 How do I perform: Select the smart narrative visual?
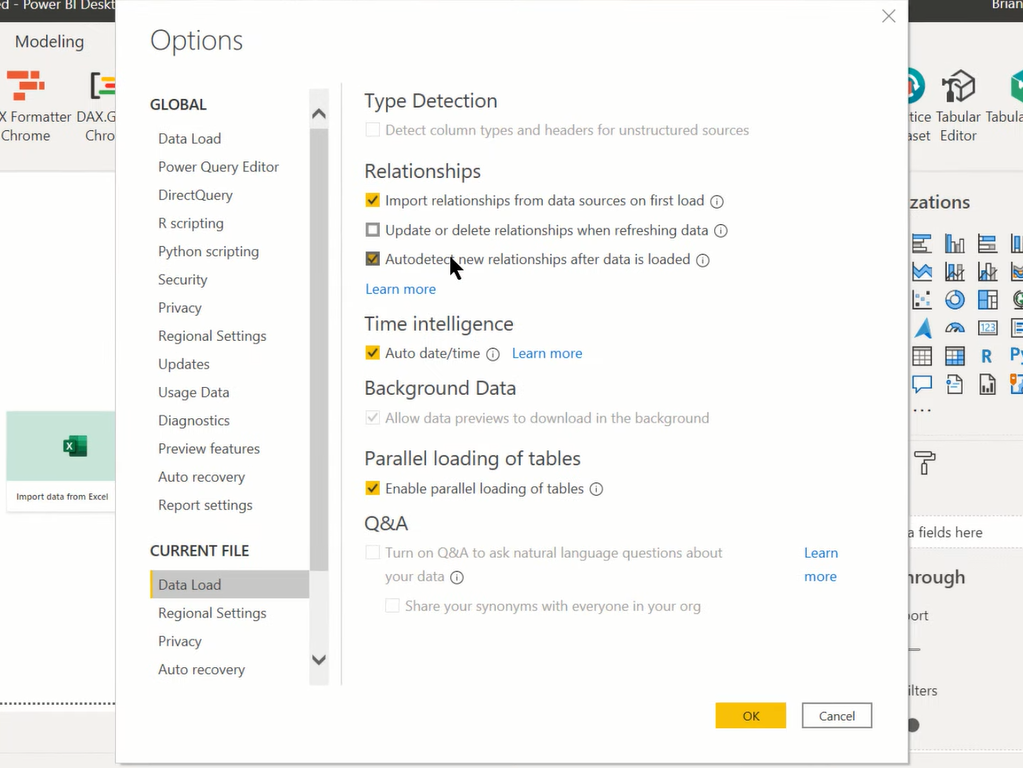(x=954, y=384)
